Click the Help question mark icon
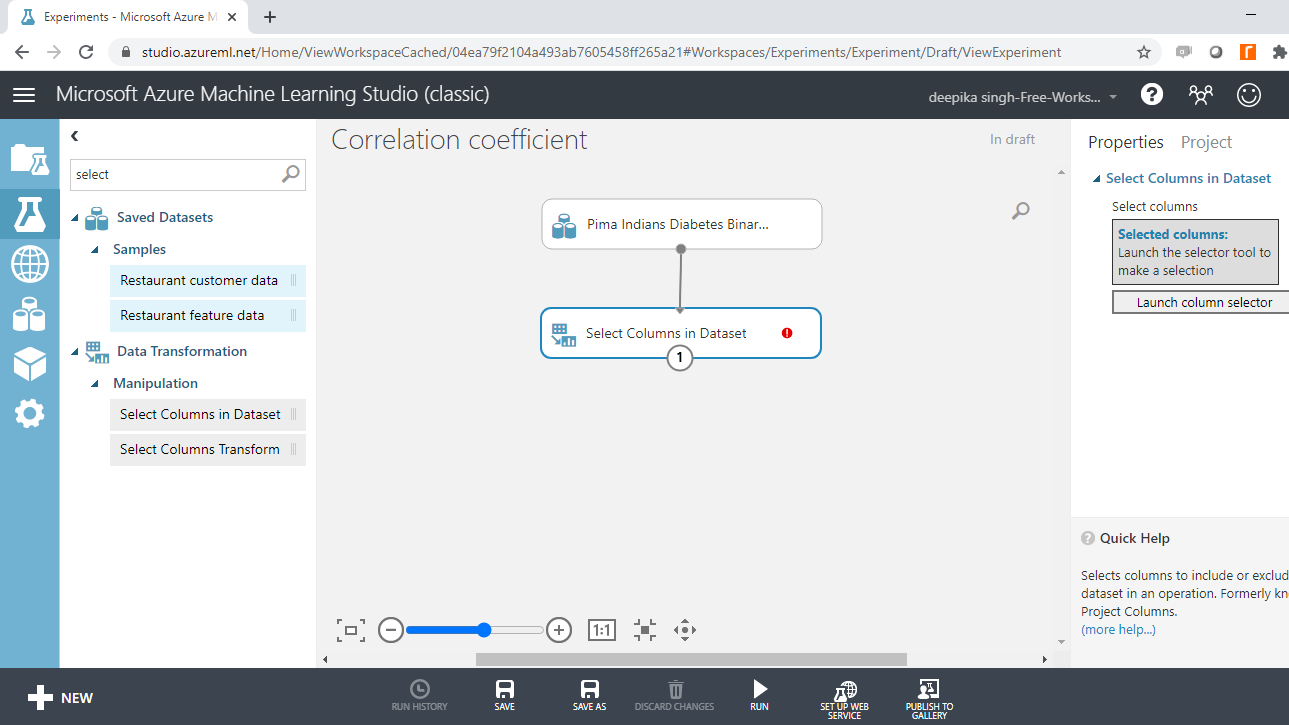The width and height of the screenshot is (1289, 725). [1152, 94]
